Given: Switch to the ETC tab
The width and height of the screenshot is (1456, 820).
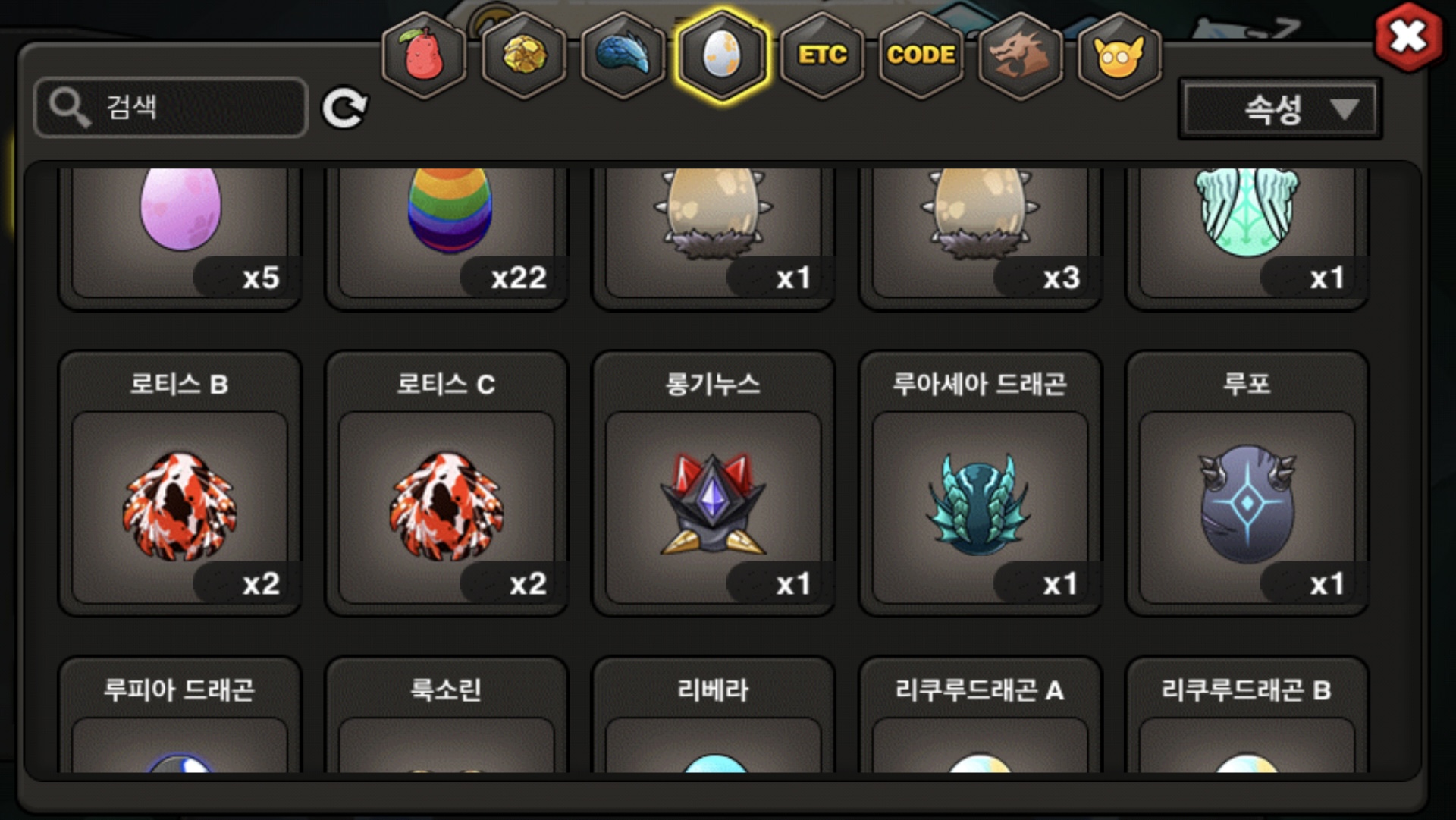Looking at the screenshot, I should [822, 55].
